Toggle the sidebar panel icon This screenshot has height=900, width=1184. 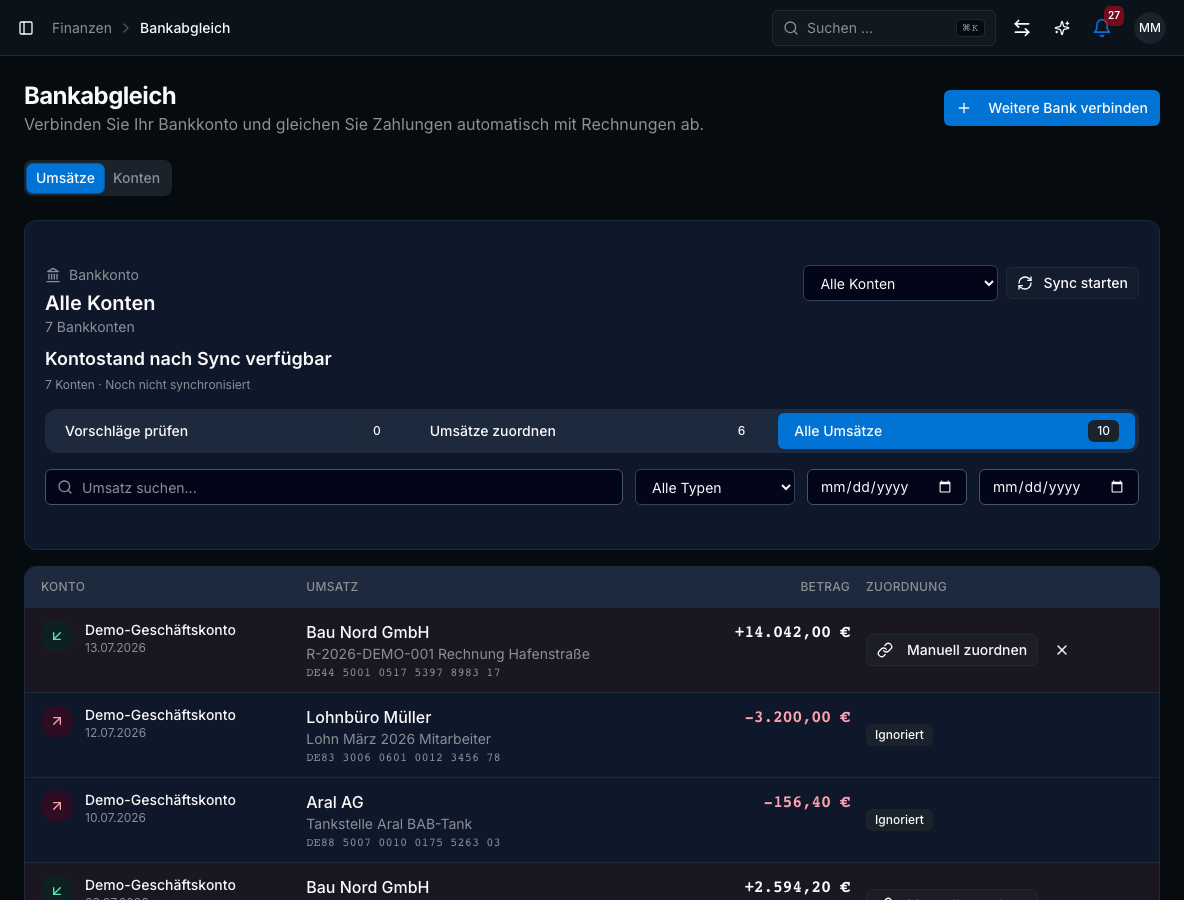point(26,28)
